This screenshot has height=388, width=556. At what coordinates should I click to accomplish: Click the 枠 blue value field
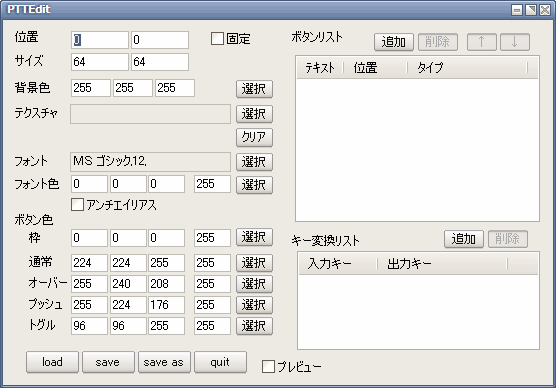(x=167, y=238)
